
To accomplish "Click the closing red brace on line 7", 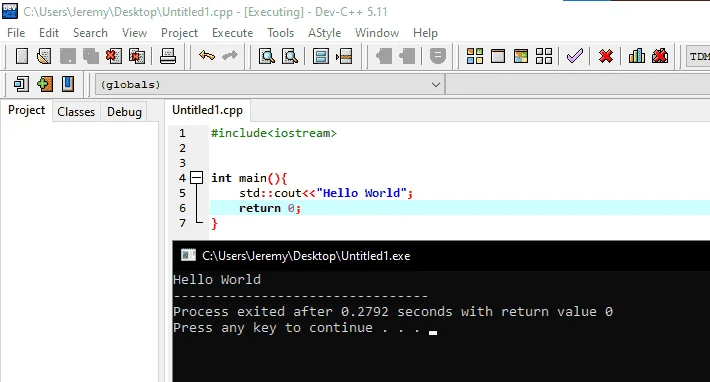I will pos(214,223).
